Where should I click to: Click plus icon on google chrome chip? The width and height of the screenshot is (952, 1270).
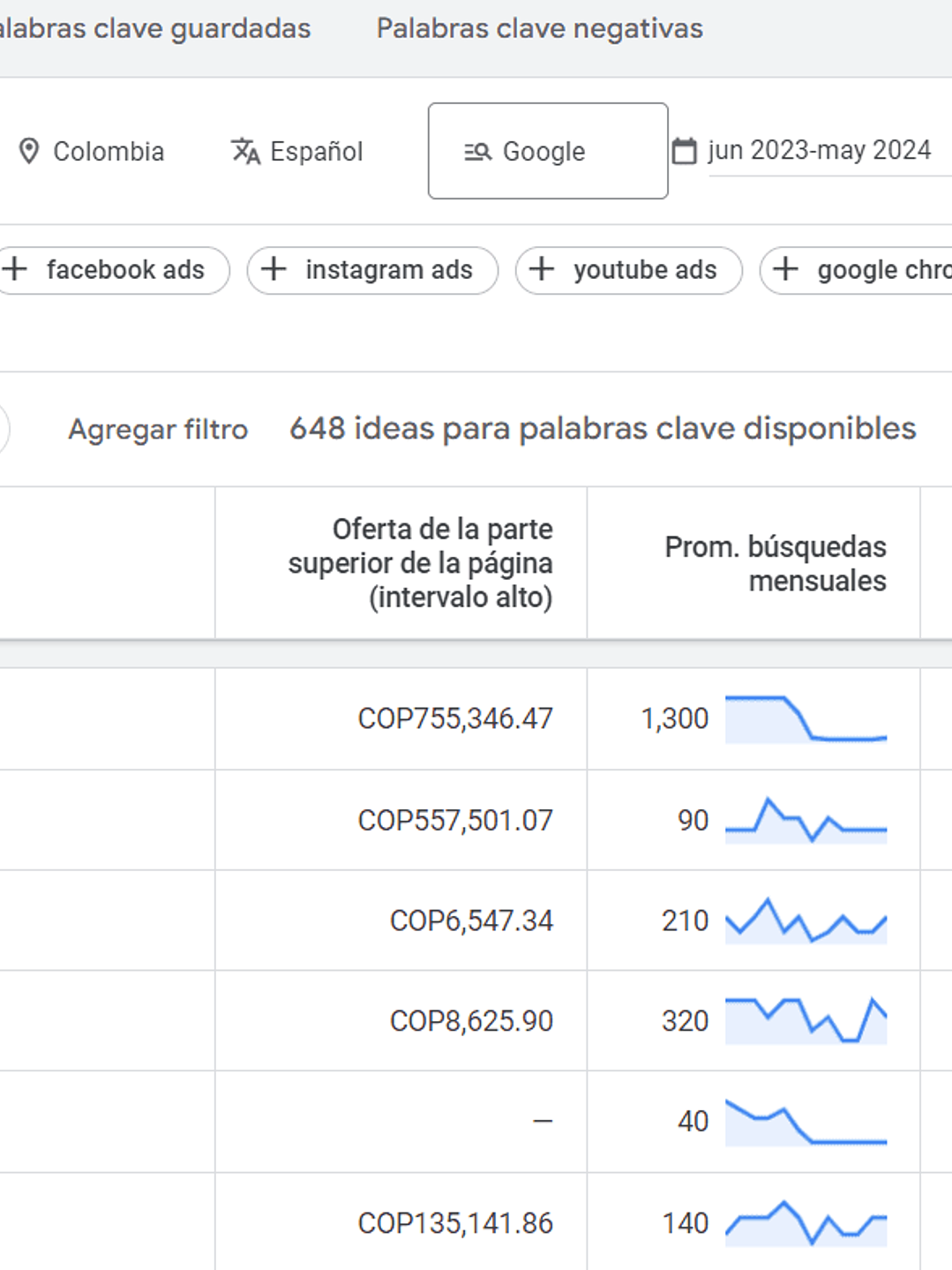click(785, 269)
